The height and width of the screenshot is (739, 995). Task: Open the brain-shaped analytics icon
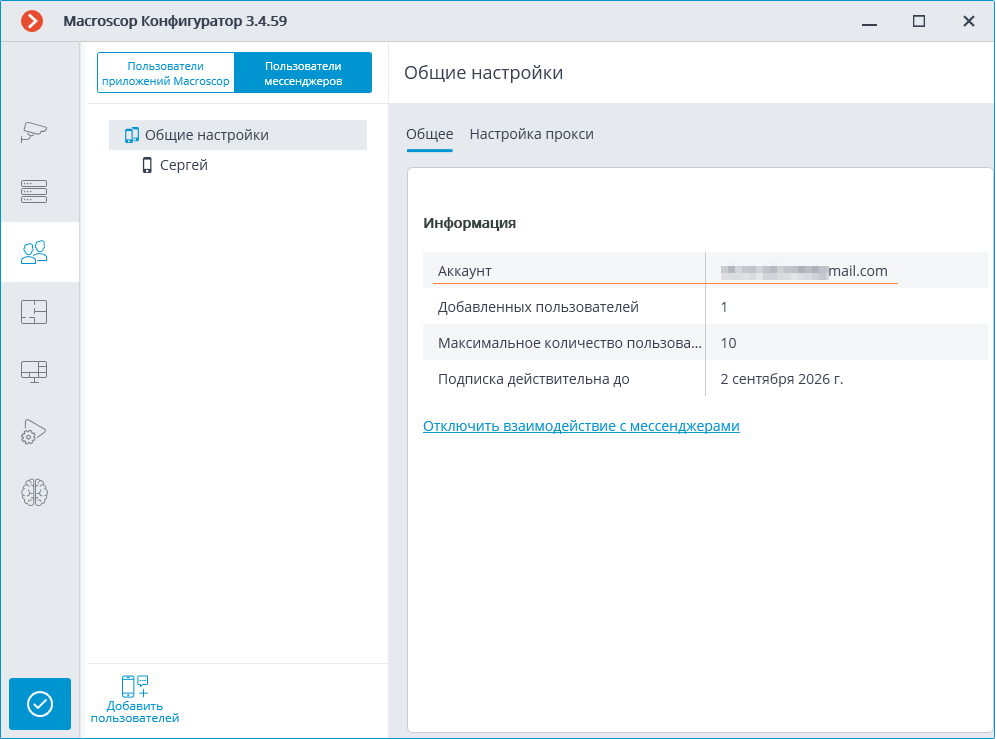(x=35, y=492)
